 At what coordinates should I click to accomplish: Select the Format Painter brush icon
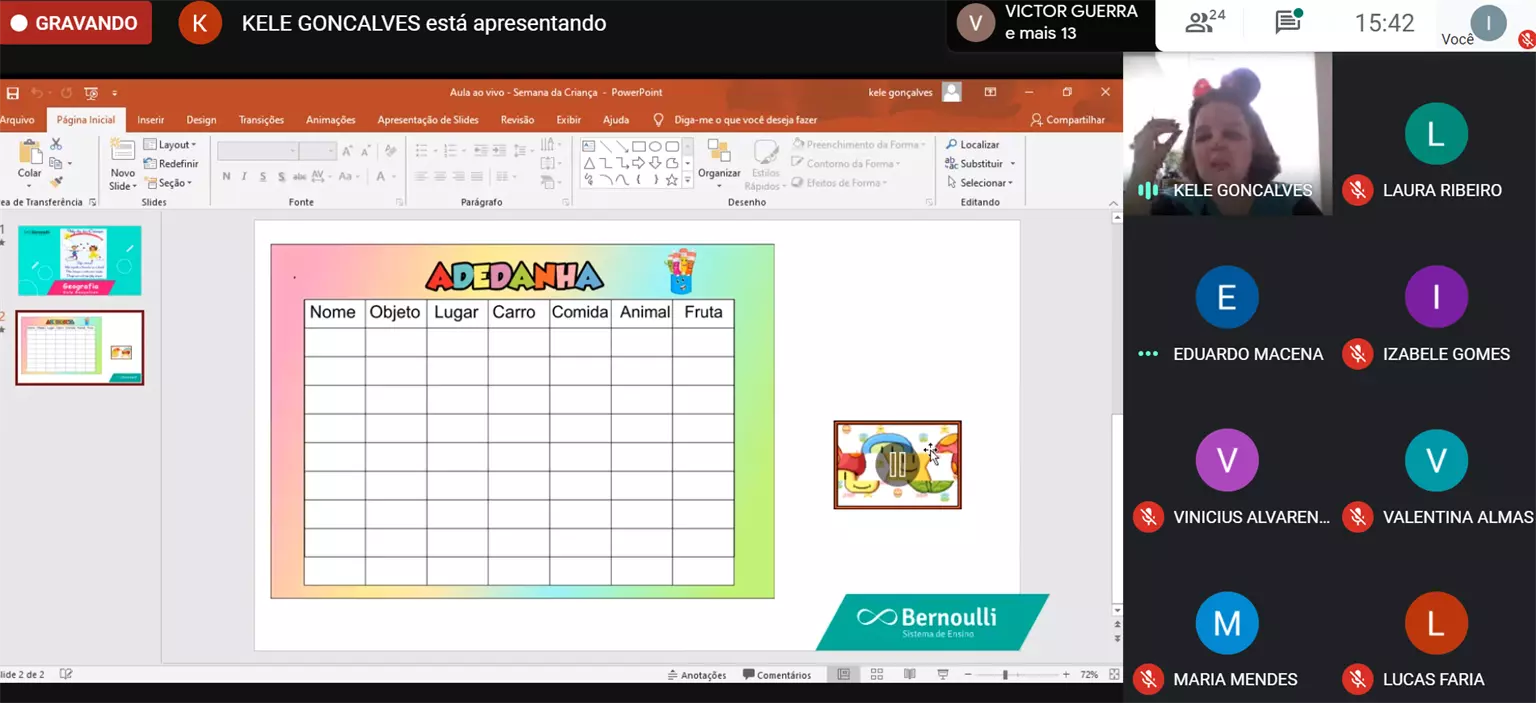pos(56,182)
